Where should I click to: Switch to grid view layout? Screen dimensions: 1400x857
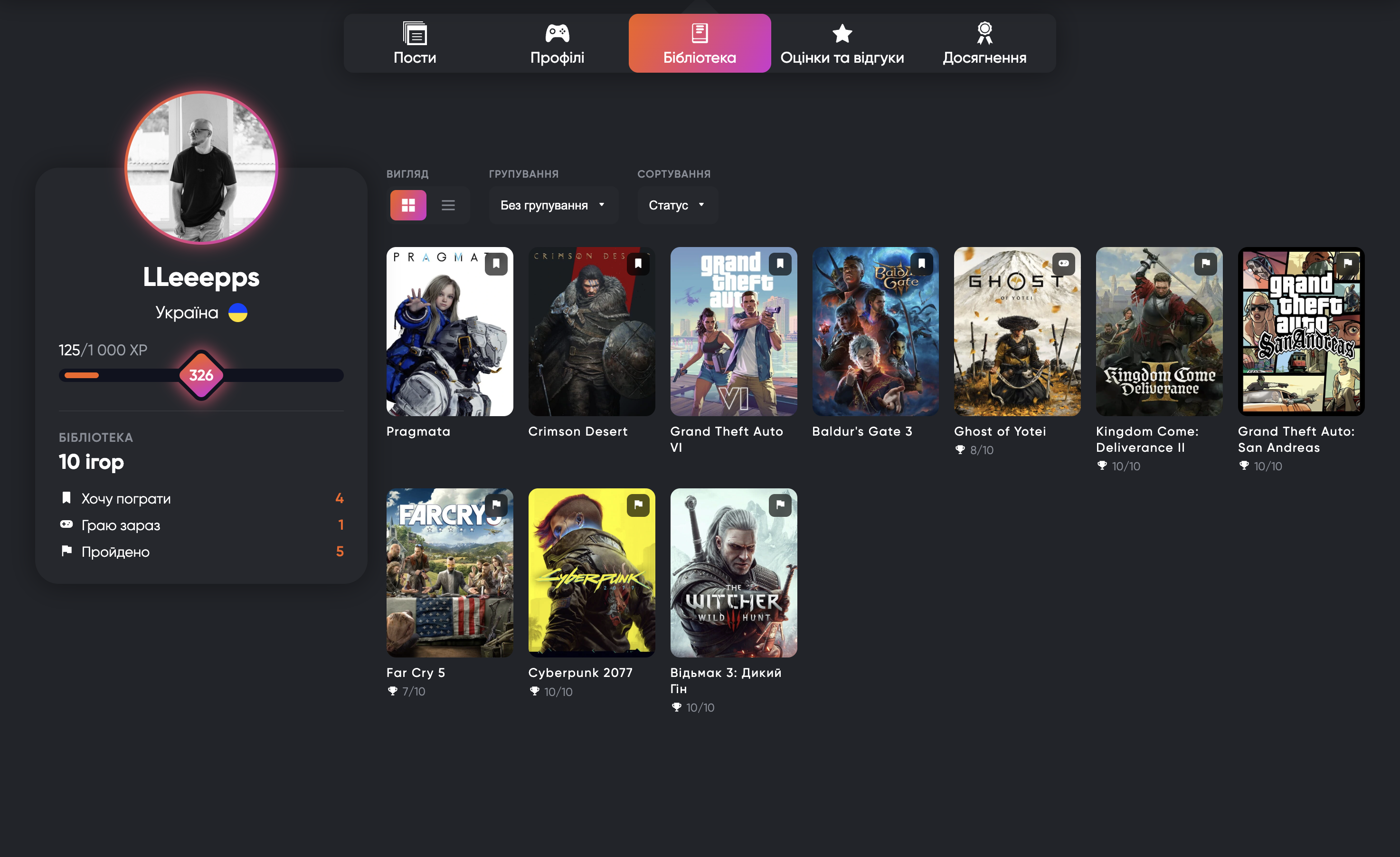(408, 205)
